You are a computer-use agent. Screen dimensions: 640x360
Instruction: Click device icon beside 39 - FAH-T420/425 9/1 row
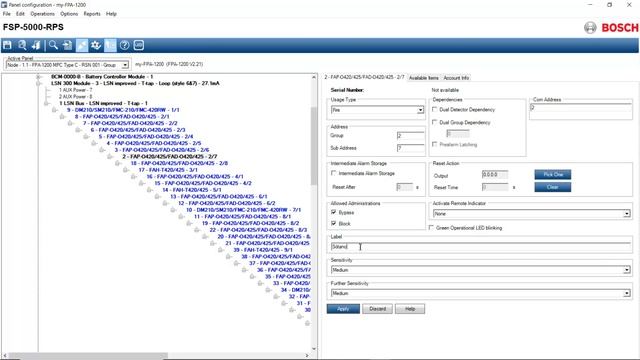[x=221, y=250]
